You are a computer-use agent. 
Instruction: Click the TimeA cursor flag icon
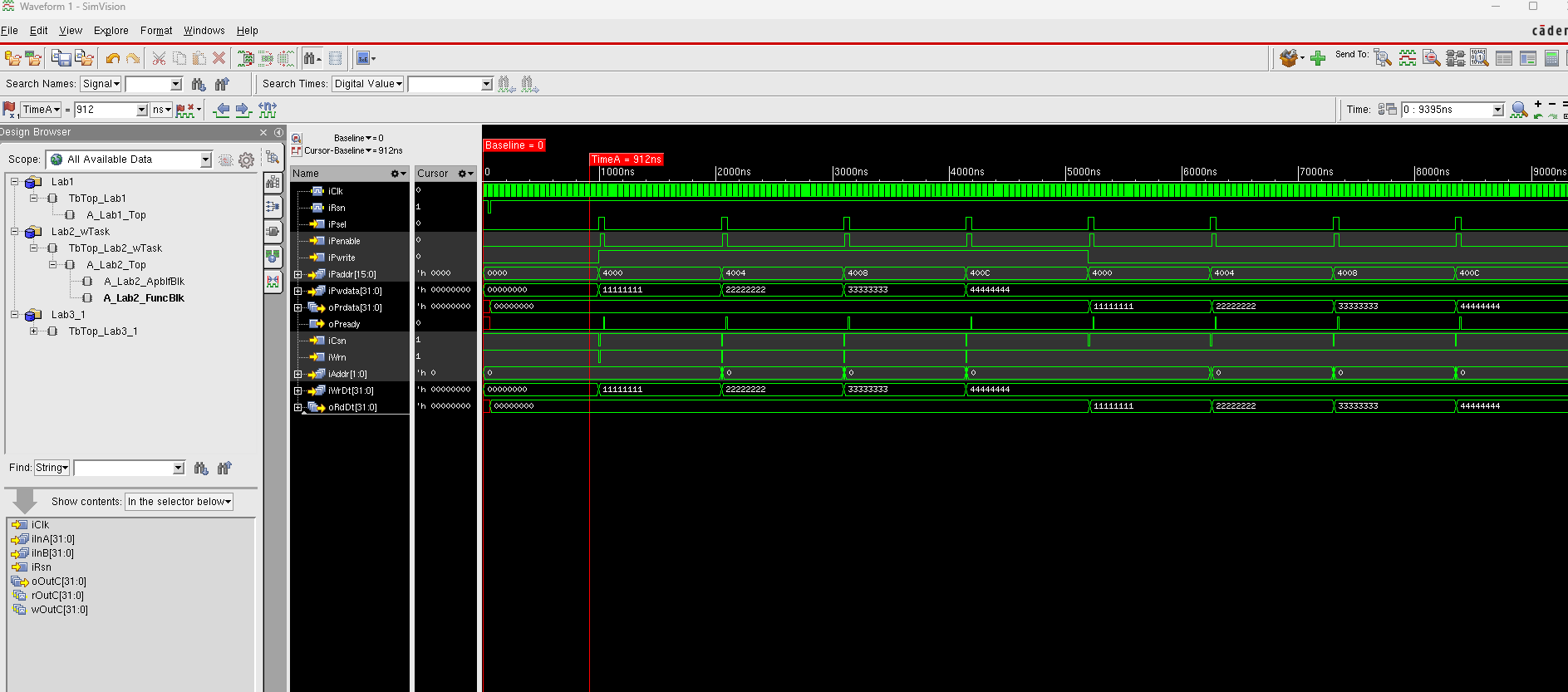pyautogui.click(x=10, y=110)
